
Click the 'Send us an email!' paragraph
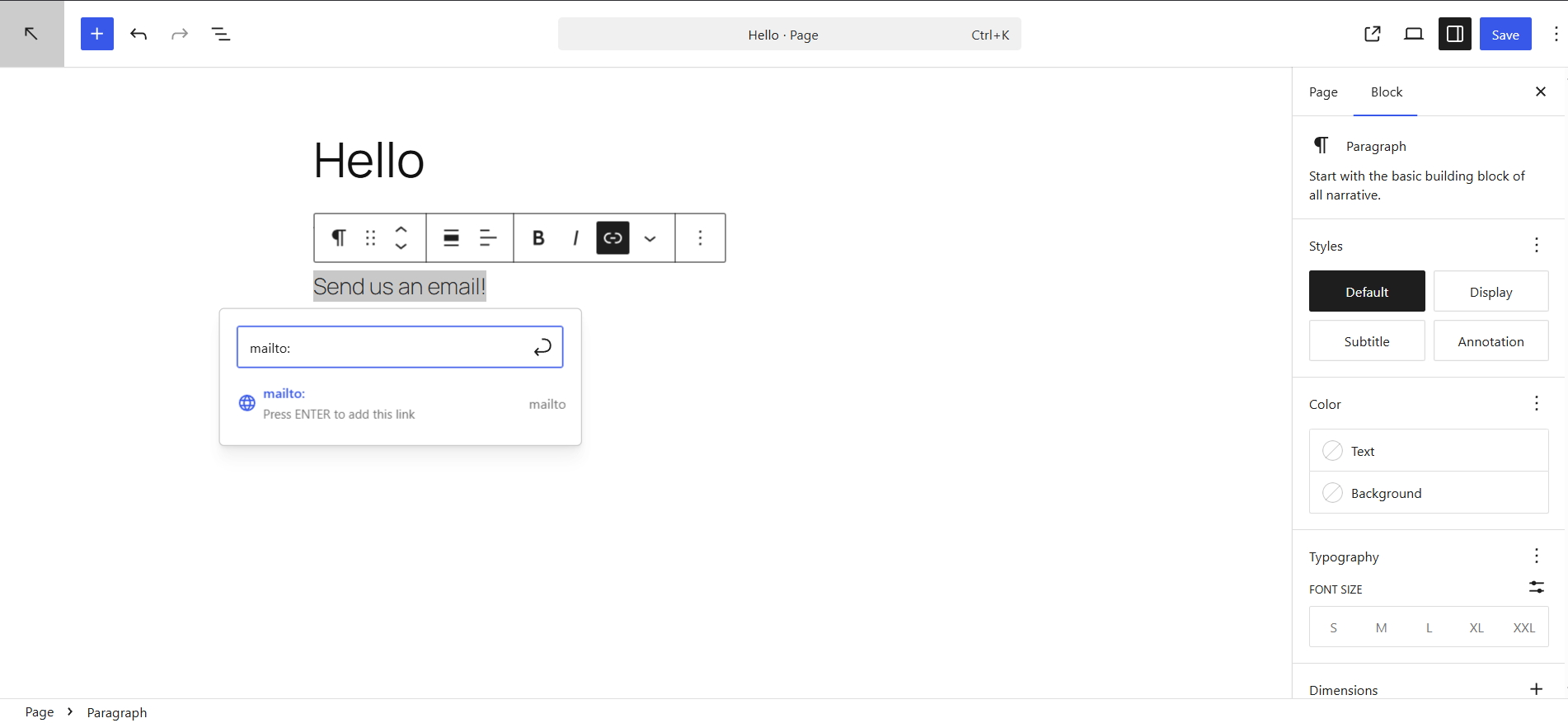(400, 286)
